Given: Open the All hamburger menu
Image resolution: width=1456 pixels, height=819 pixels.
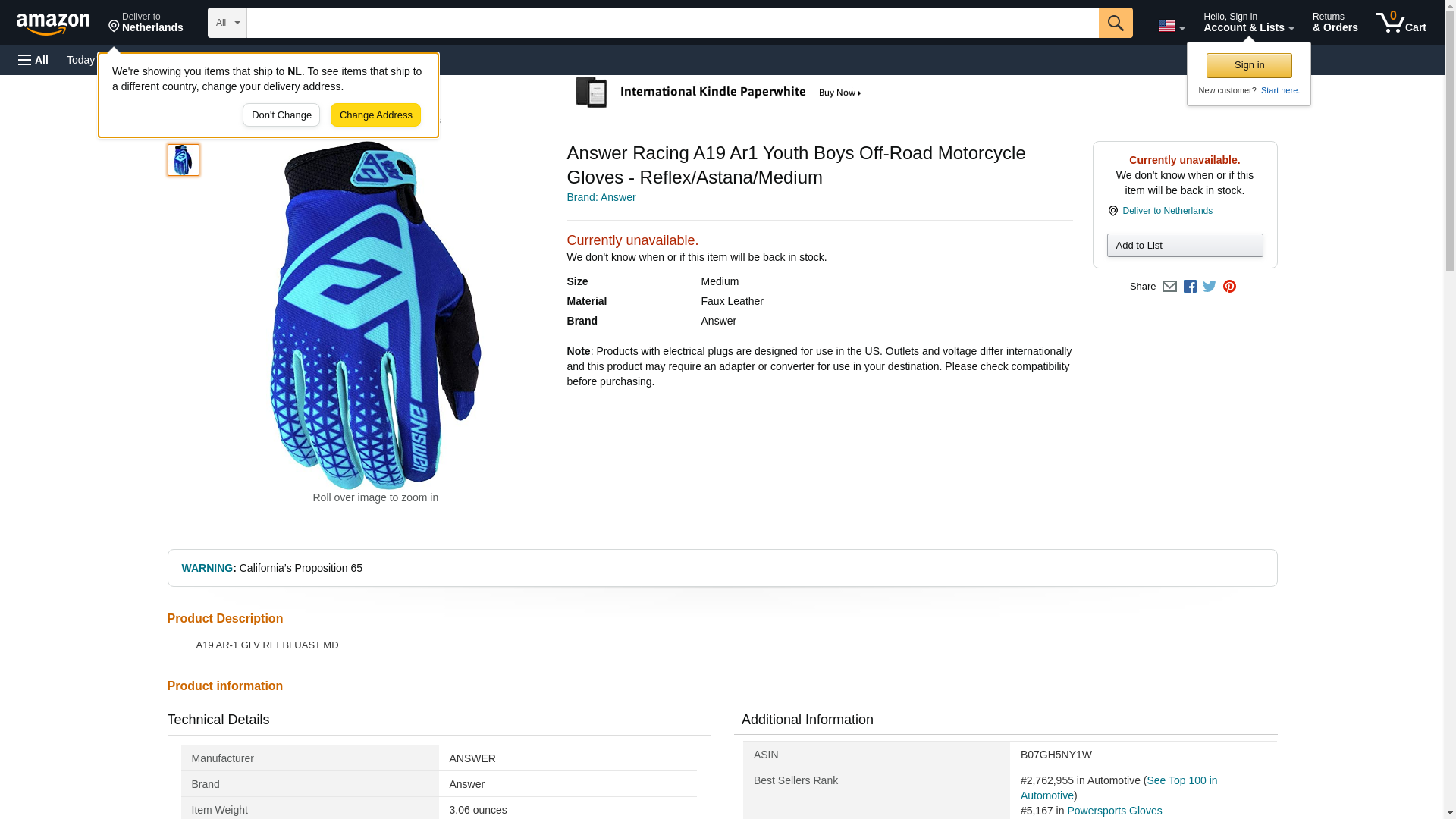Looking at the screenshot, I should click(x=33, y=60).
